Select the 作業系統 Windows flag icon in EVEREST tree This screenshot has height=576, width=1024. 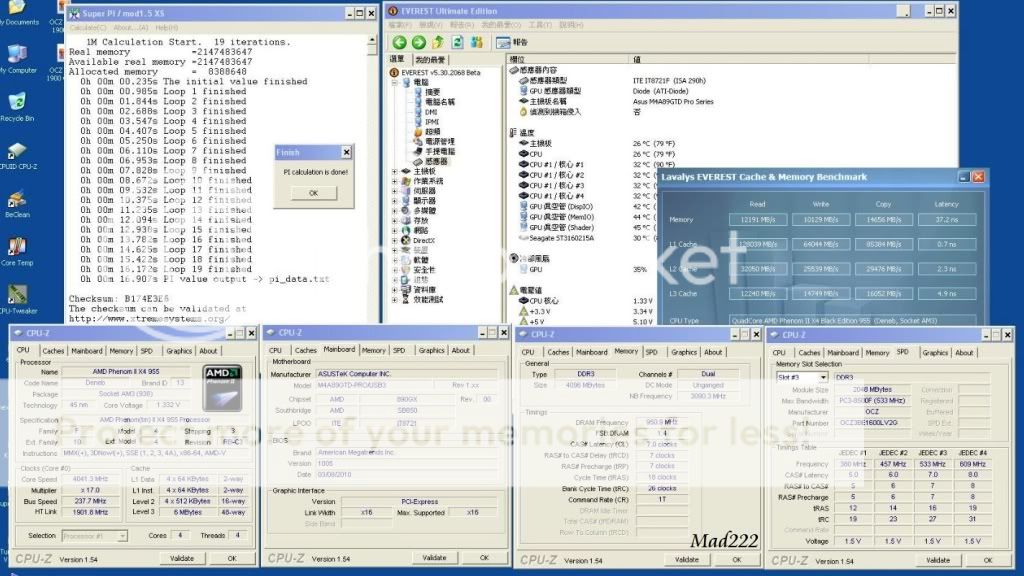point(406,181)
